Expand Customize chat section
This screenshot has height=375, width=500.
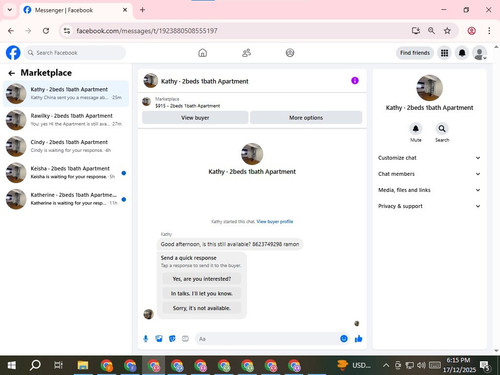[429, 158]
